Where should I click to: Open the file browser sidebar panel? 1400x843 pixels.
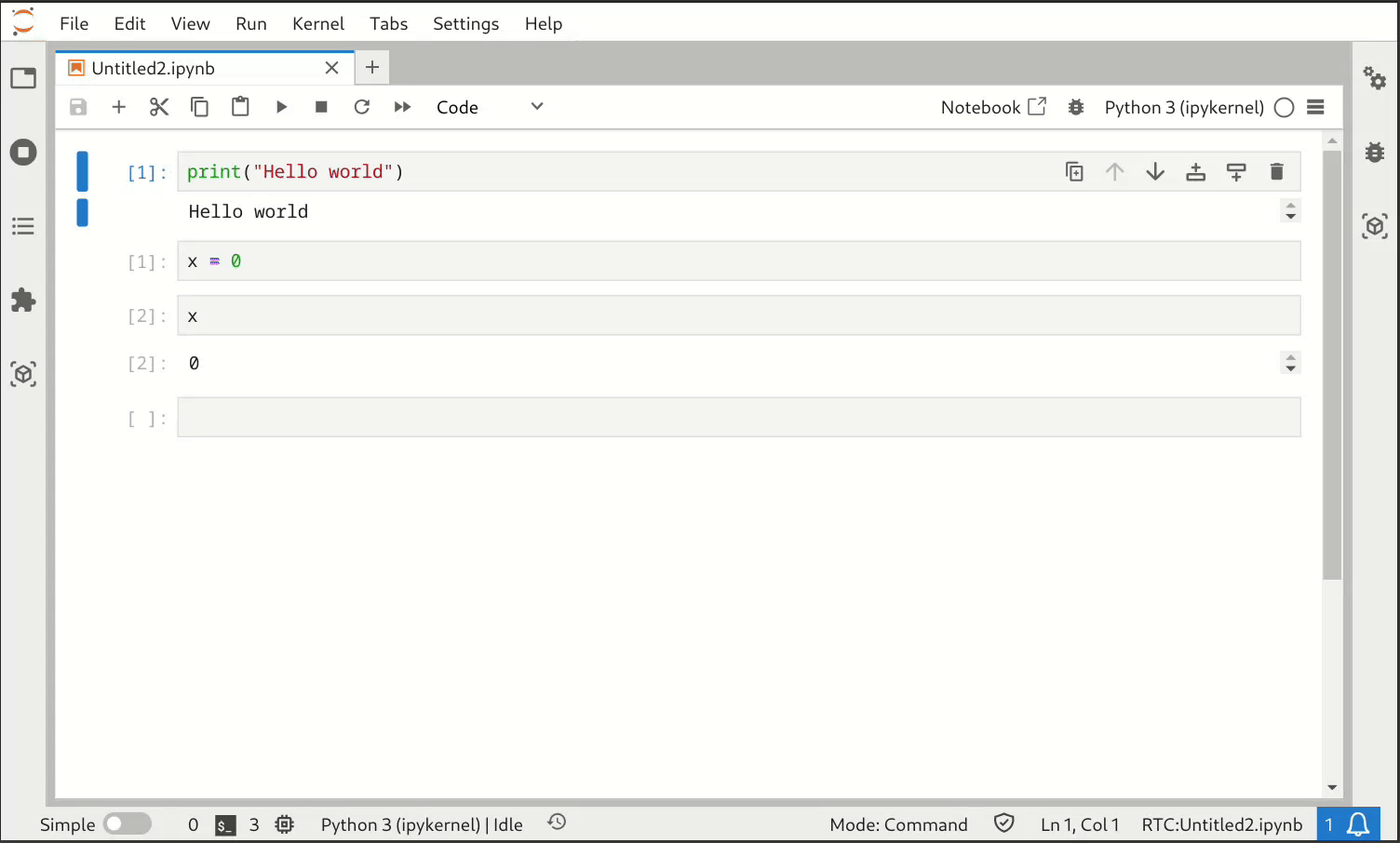pos(23,78)
